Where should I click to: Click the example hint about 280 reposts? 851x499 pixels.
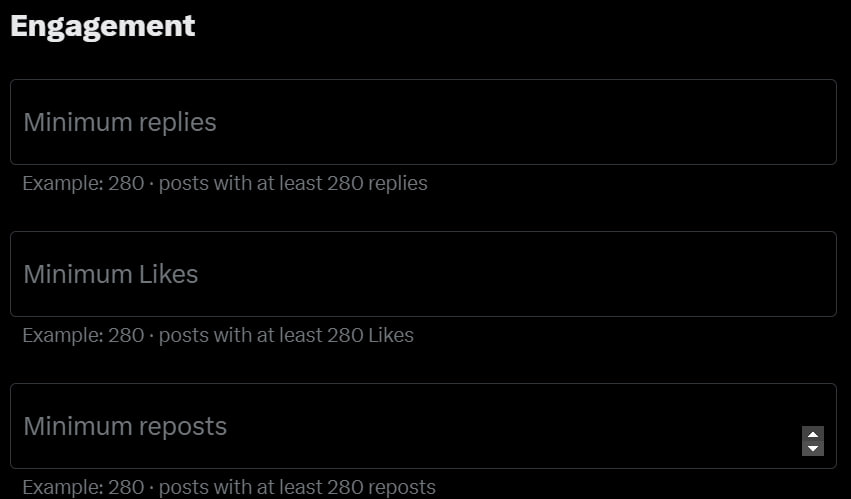229,488
